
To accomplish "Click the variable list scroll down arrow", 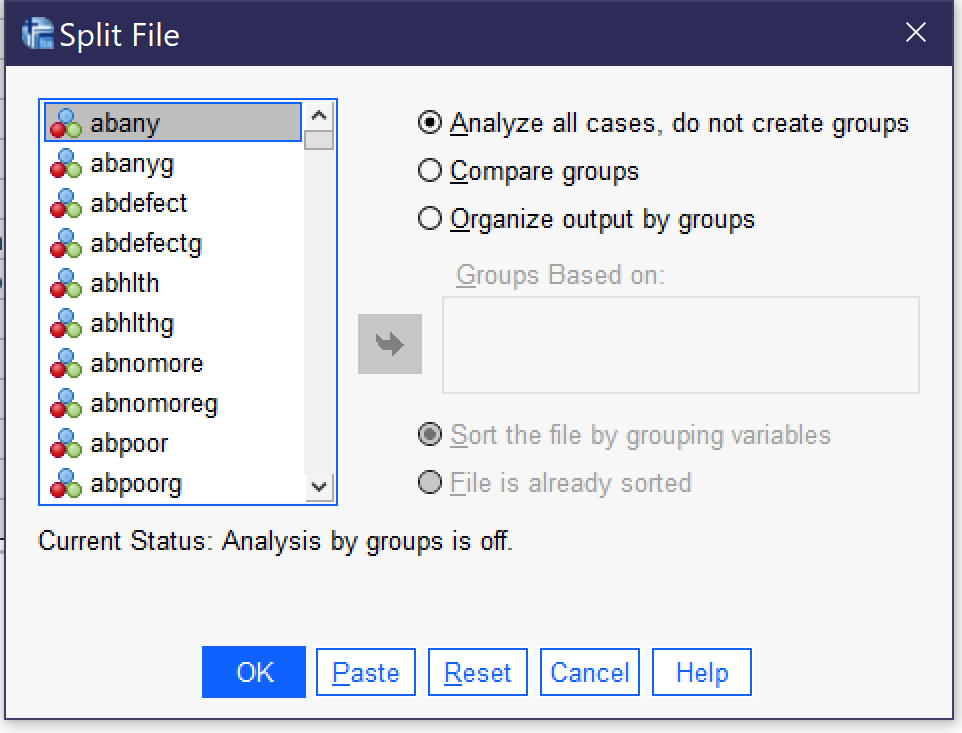I will click(x=318, y=487).
